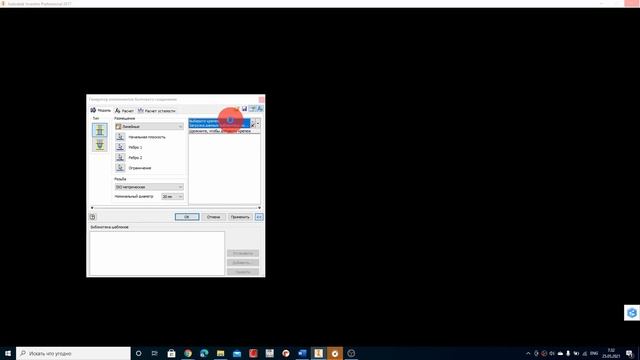The height and width of the screenshot is (360, 640).
Task: Click the highlighted fastener selection entry
Action: (x=219, y=123)
